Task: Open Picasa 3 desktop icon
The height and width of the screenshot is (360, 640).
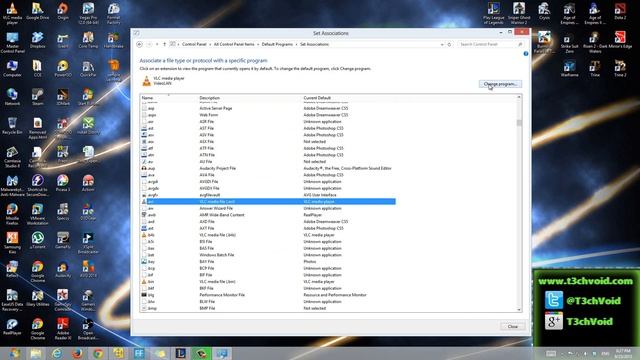Action: [63, 183]
